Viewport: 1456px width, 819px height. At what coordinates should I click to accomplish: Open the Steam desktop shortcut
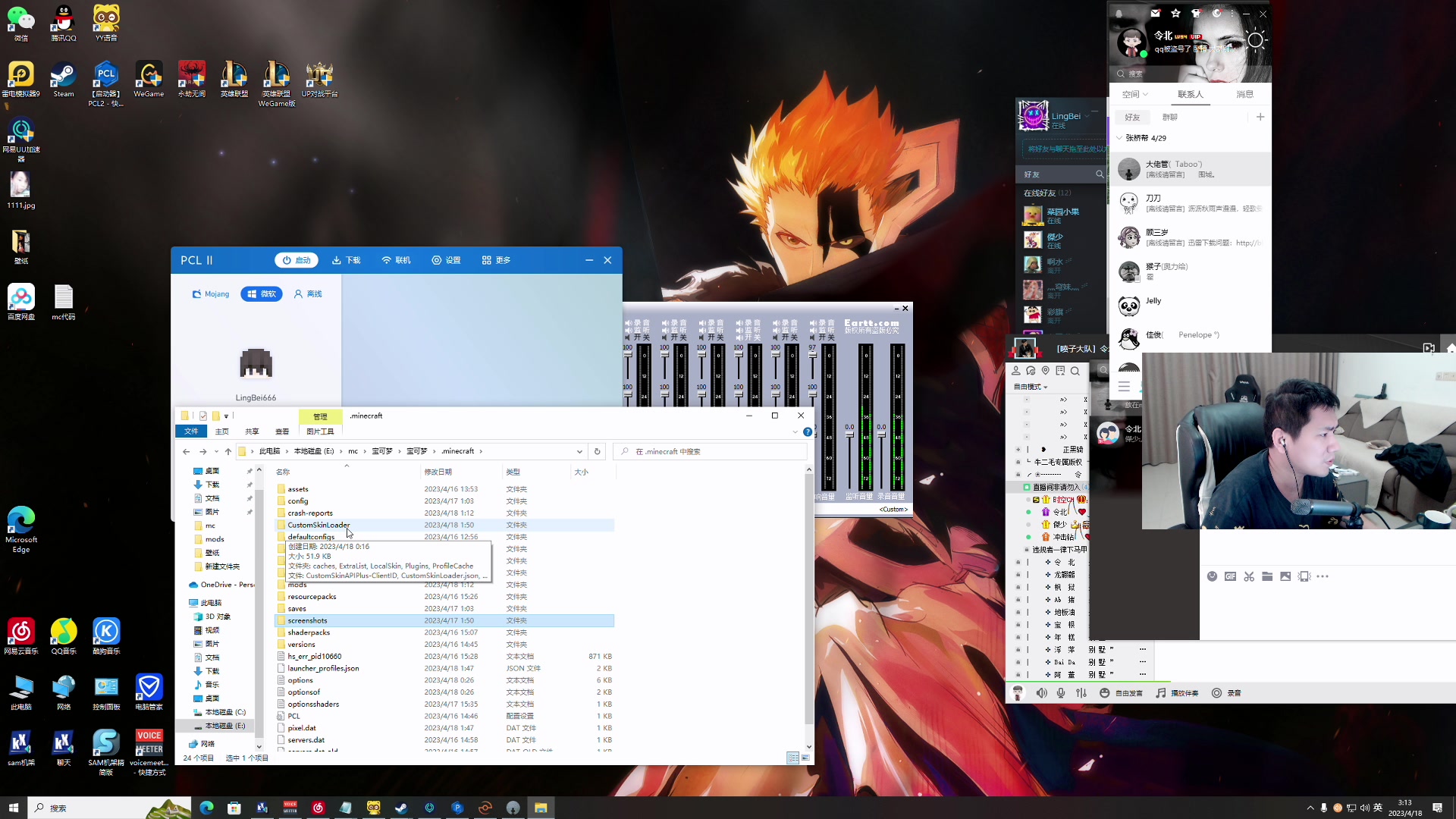tap(64, 80)
